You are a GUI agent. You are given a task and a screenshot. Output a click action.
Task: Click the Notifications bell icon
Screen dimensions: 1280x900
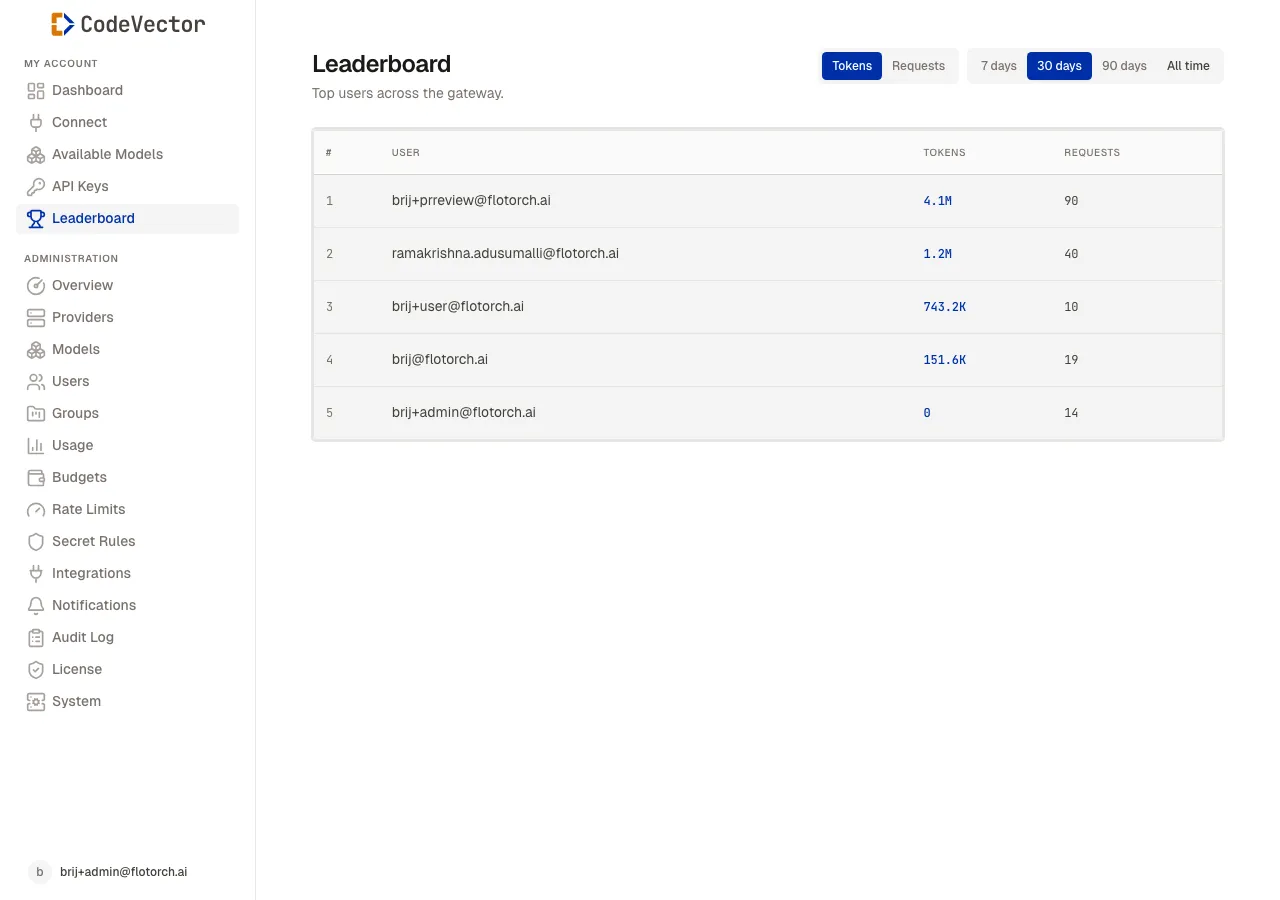[36, 605]
